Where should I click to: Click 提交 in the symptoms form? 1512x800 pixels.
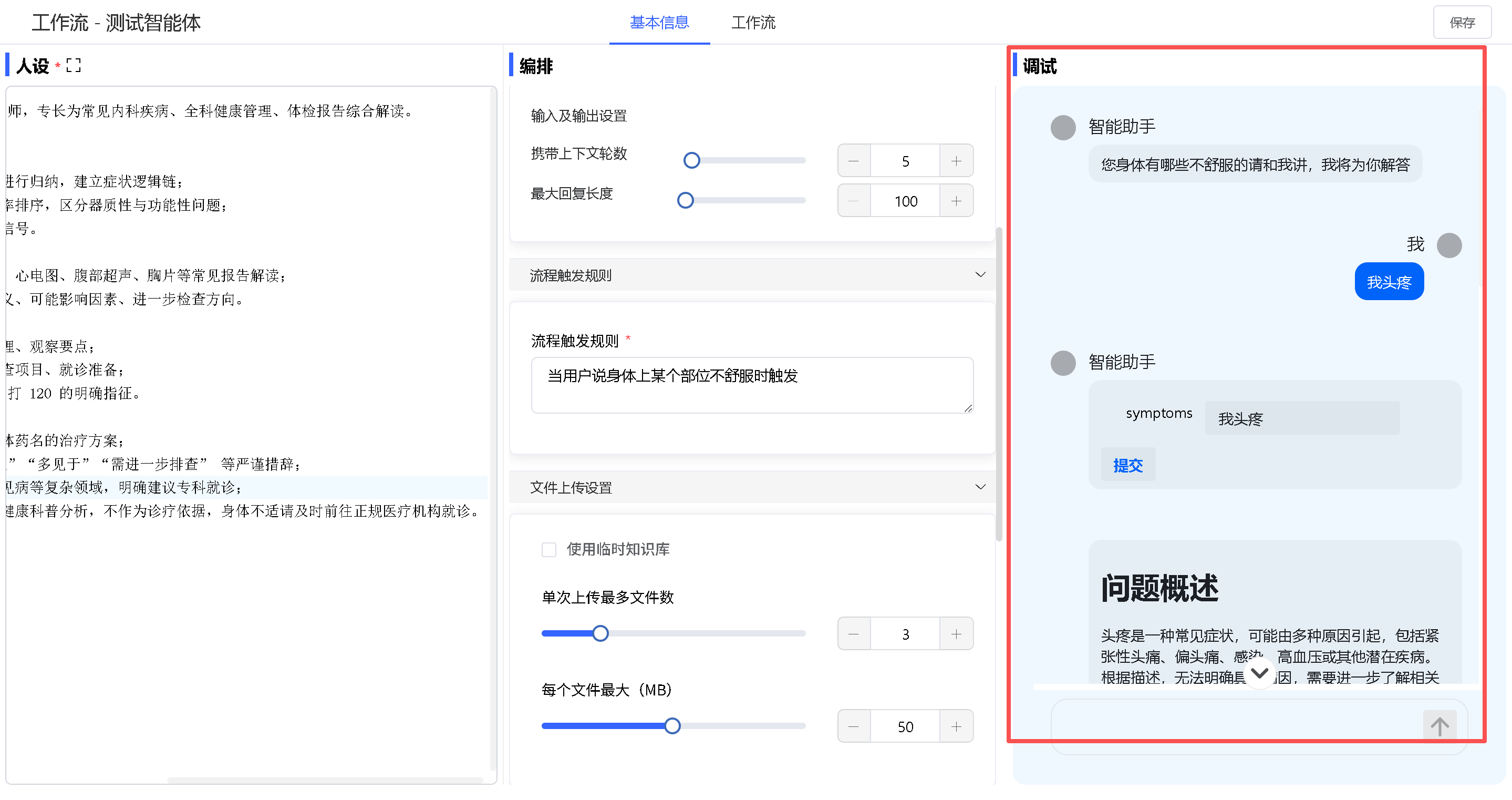(x=1127, y=465)
